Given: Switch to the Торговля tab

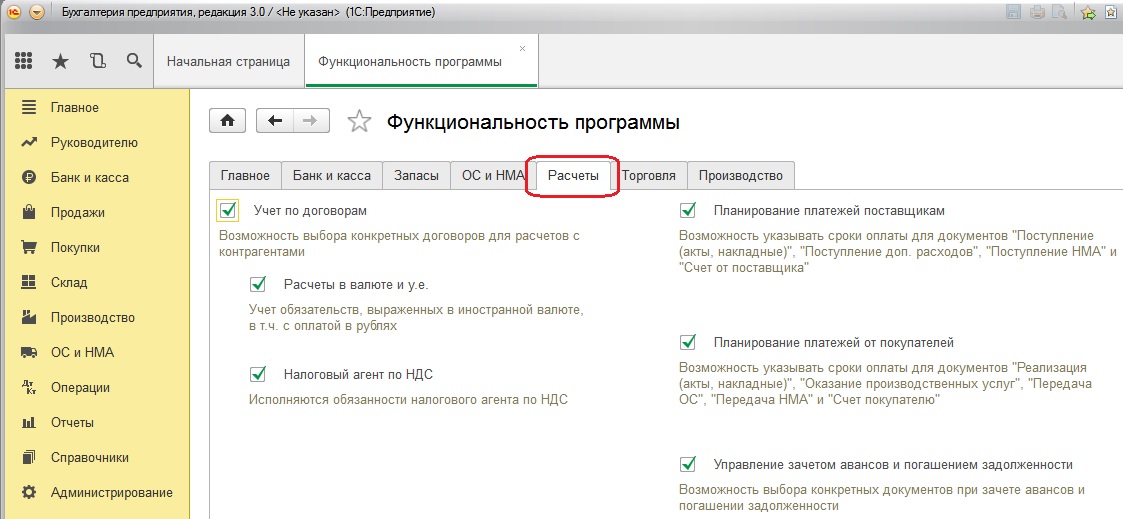Looking at the screenshot, I should pos(649,175).
